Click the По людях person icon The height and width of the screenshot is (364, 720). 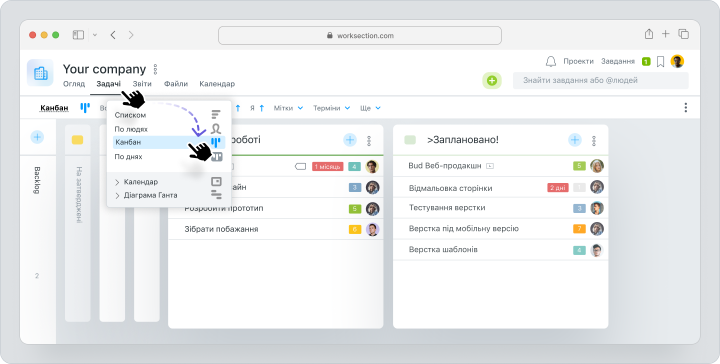(x=216, y=128)
